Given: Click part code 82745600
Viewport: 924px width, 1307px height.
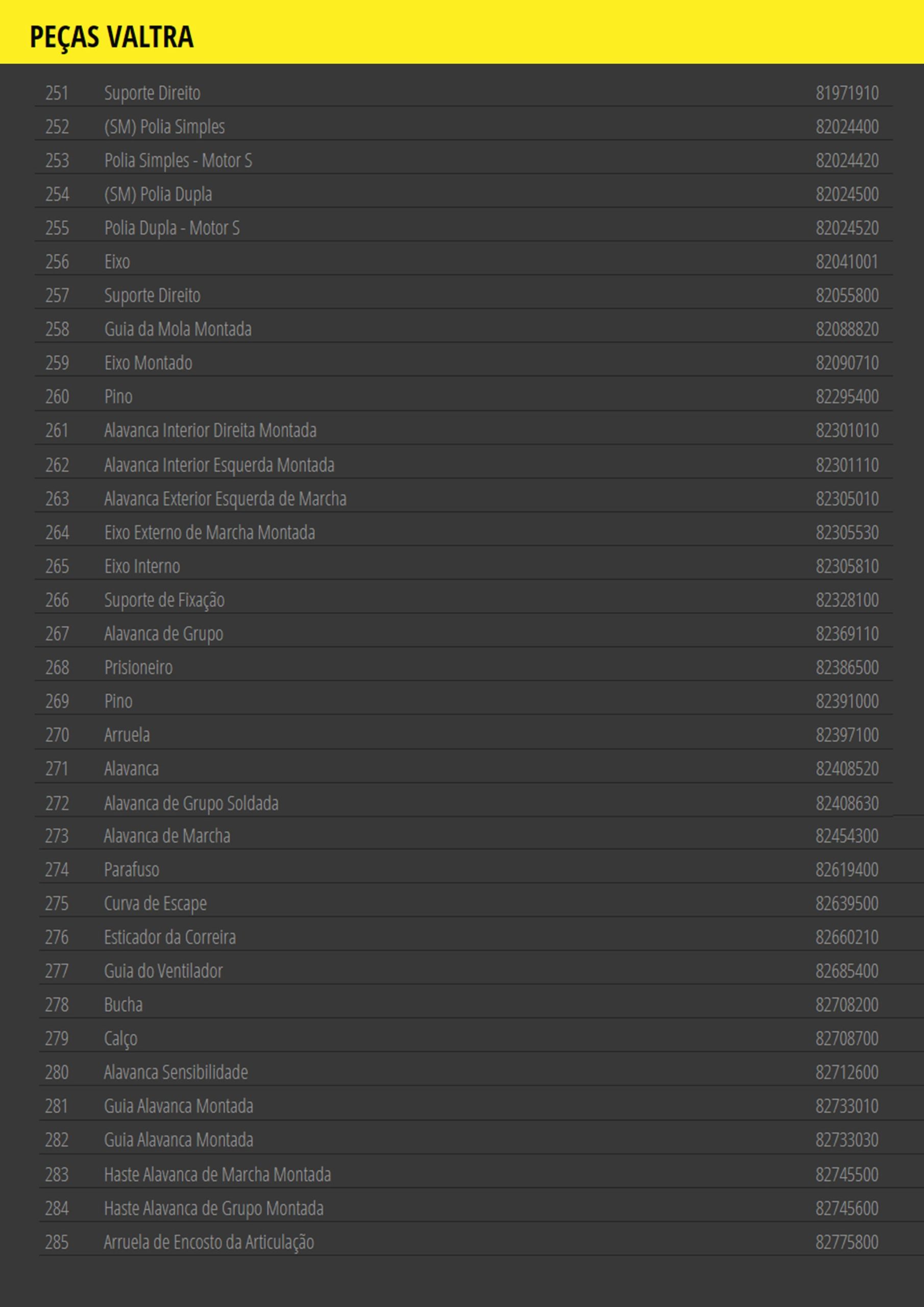Looking at the screenshot, I should [847, 1209].
